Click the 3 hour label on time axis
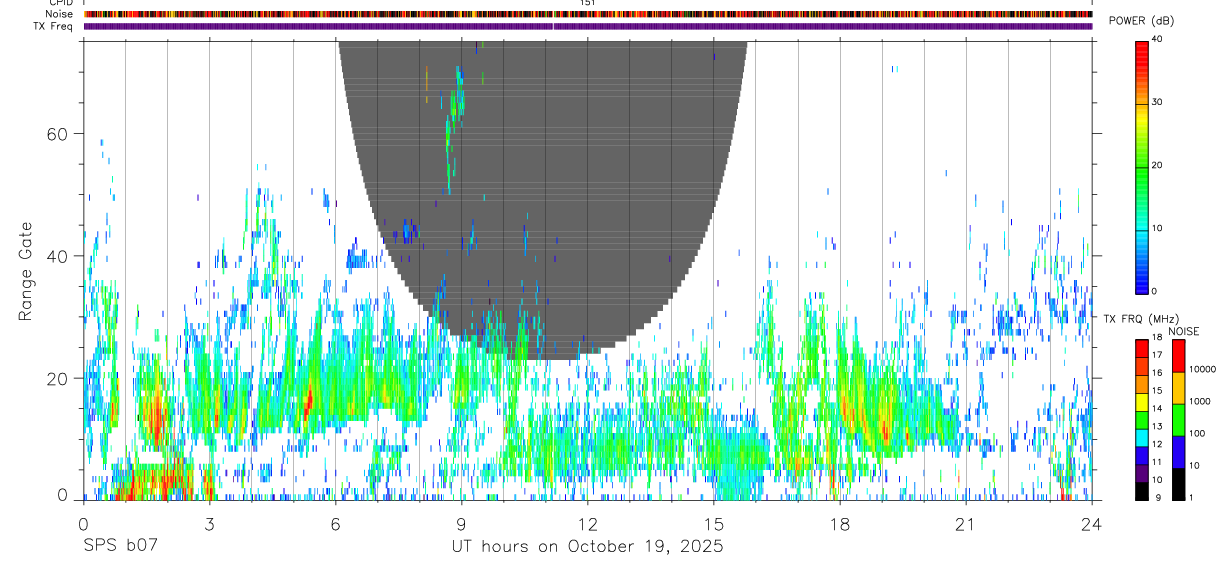 coord(209,523)
